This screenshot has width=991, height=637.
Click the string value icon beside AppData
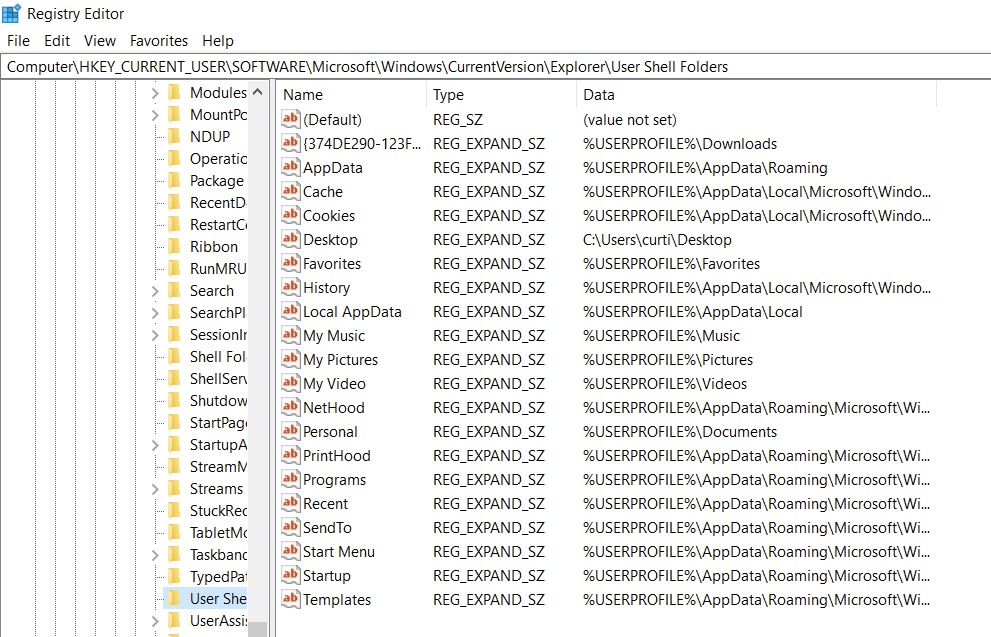[290, 167]
